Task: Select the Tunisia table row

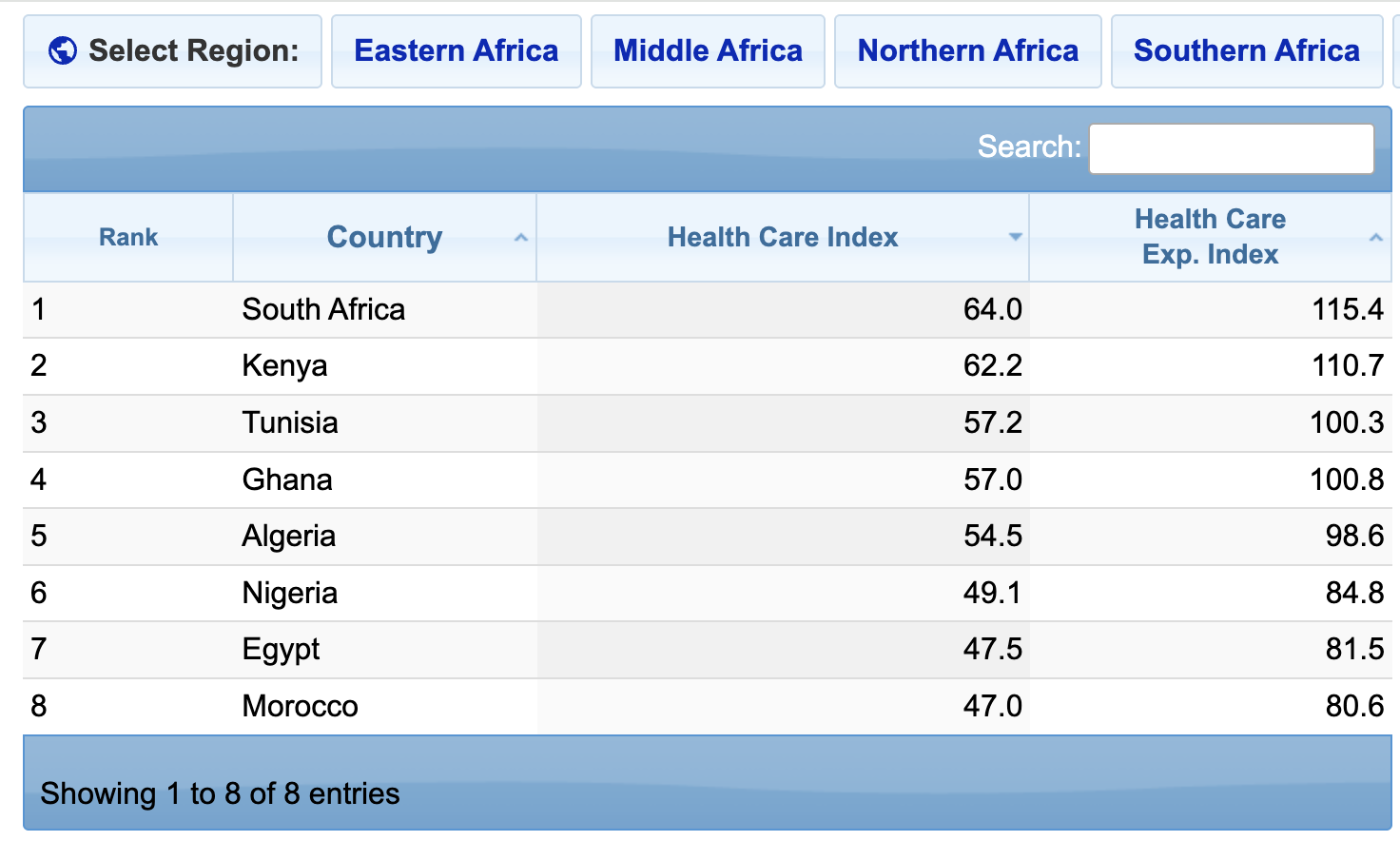Action: (x=708, y=422)
